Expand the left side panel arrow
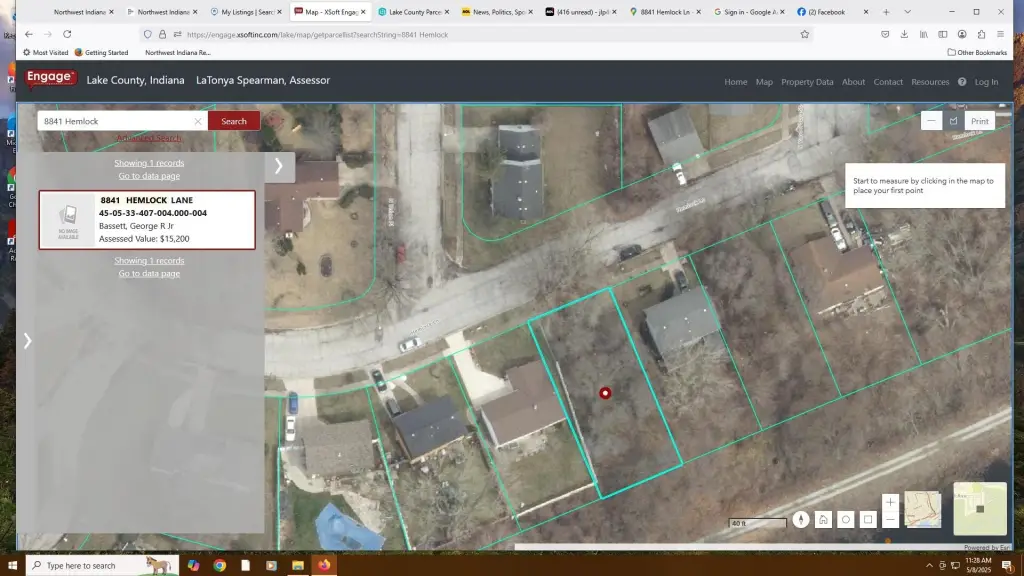 [27, 341]
